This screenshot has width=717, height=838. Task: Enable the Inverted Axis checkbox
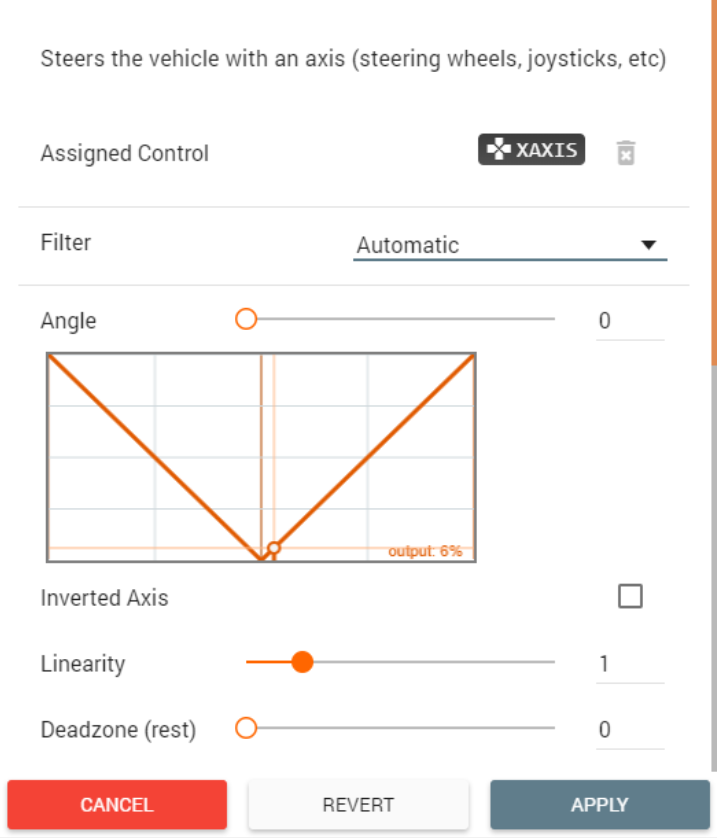[x=630, y=597]
